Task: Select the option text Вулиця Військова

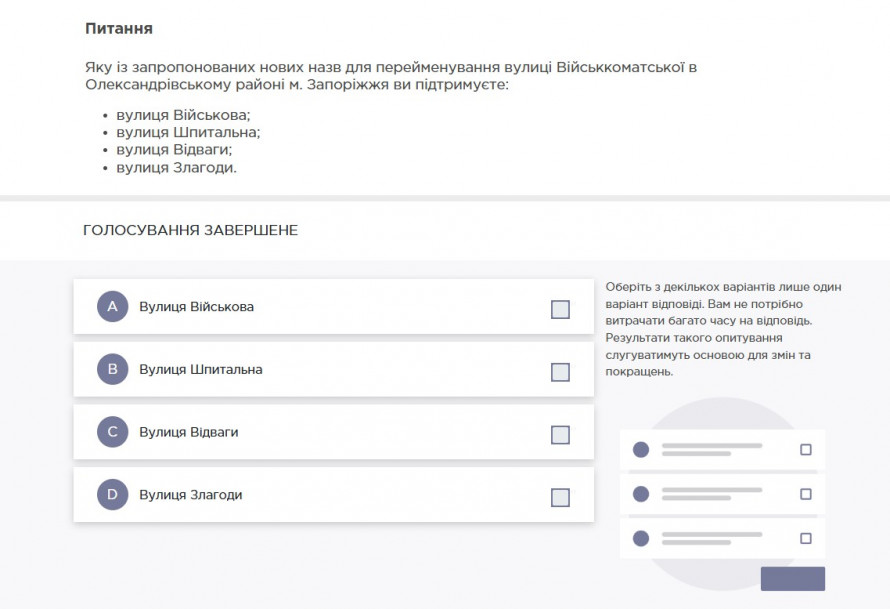Action: click(x=196, y=306)
